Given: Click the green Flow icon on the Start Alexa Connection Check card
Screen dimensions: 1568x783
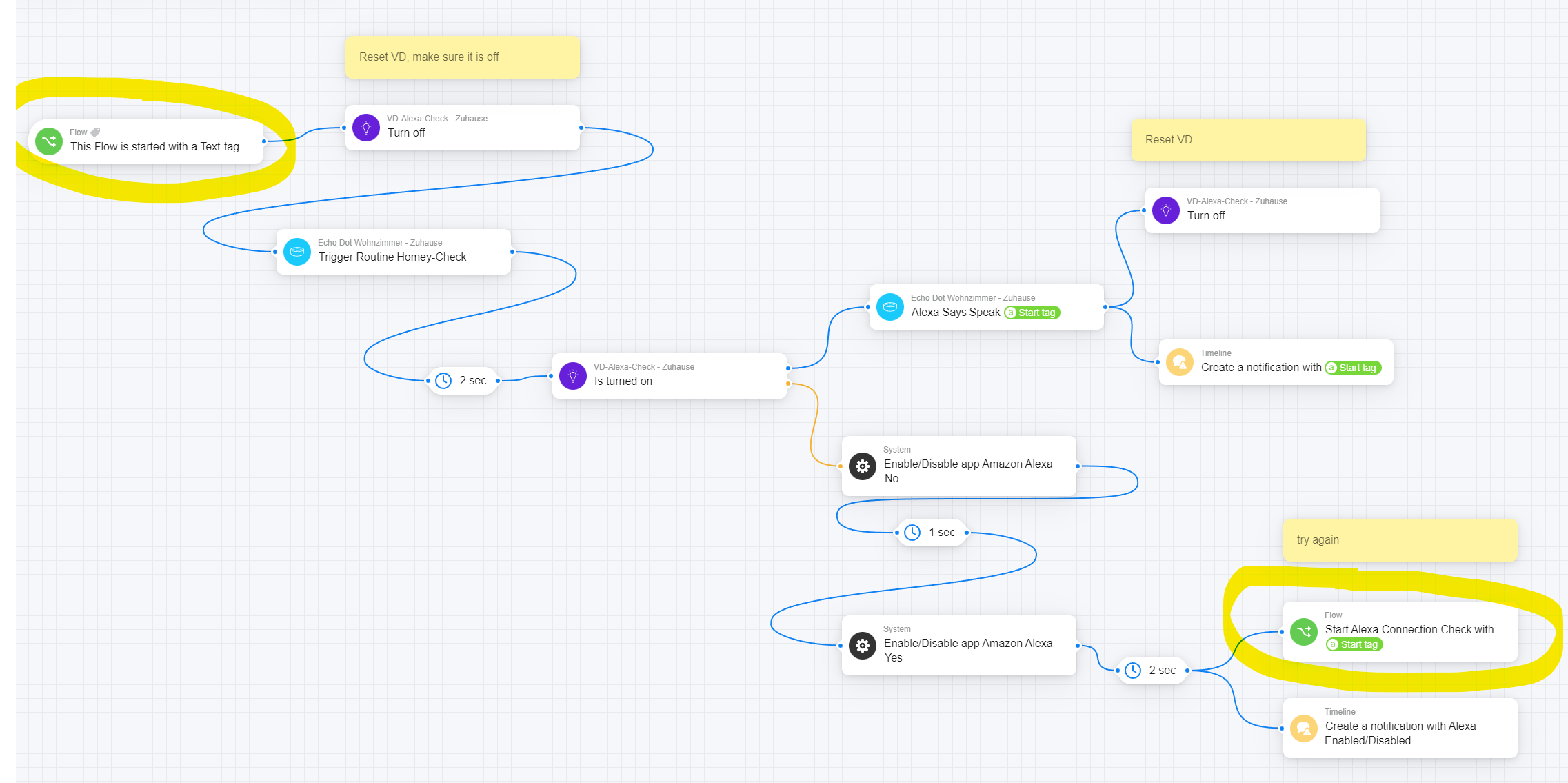Looking at the screenshot, I should point(1304,632).
